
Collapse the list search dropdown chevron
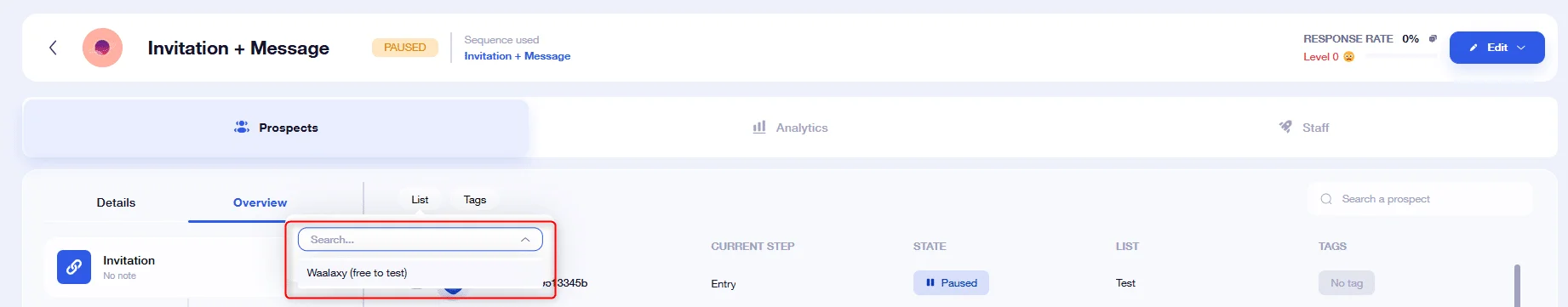(x=525, y=240)
